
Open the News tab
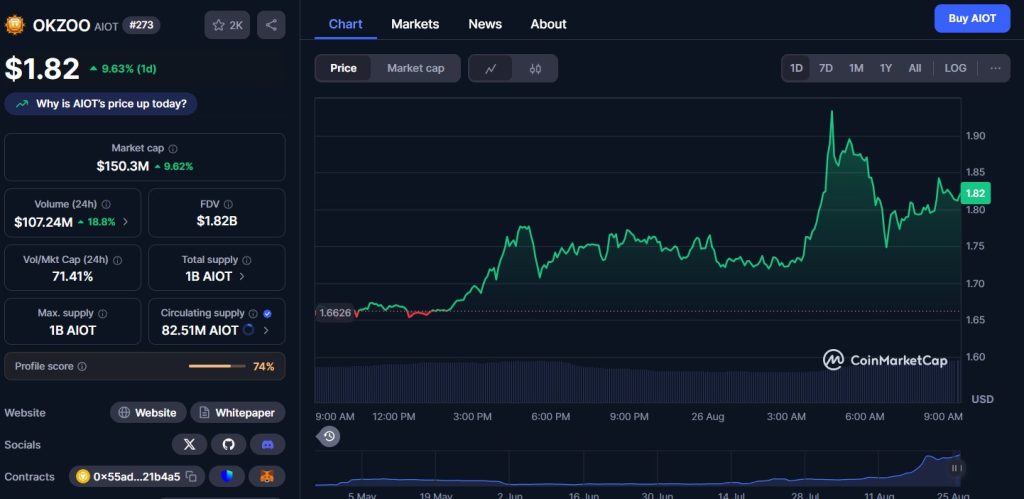click(485, 24)
